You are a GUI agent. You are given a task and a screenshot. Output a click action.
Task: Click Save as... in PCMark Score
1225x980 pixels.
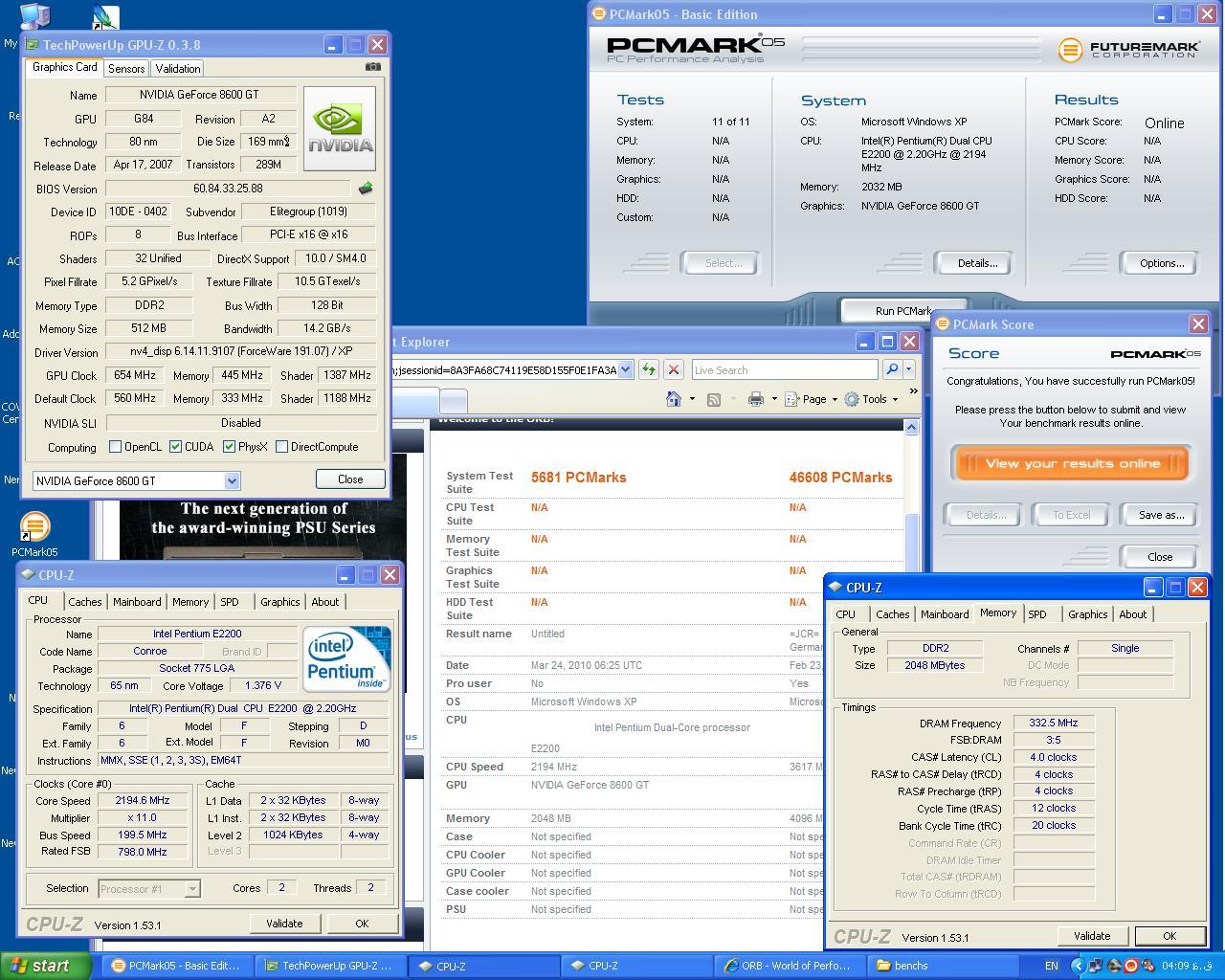(1161, 515)
